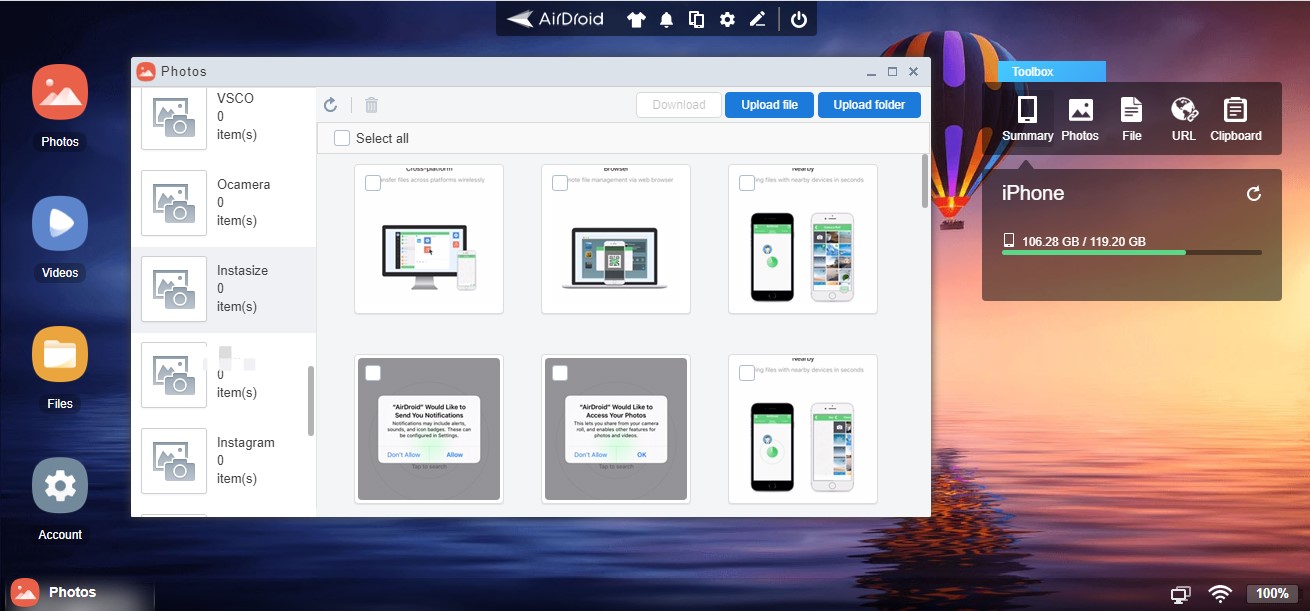Click the power sign-out icon
1310x611 pixels.
pyautogui.click(x=798, y=19)
